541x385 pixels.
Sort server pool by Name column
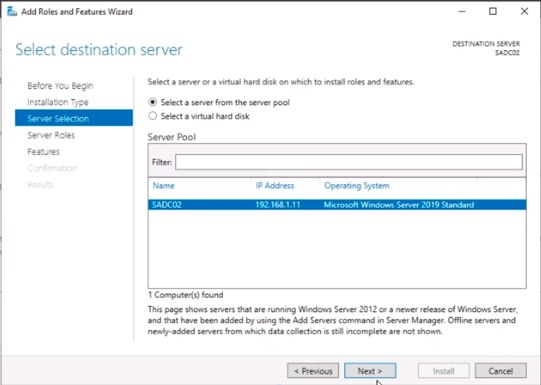click(x=163, y=186)
